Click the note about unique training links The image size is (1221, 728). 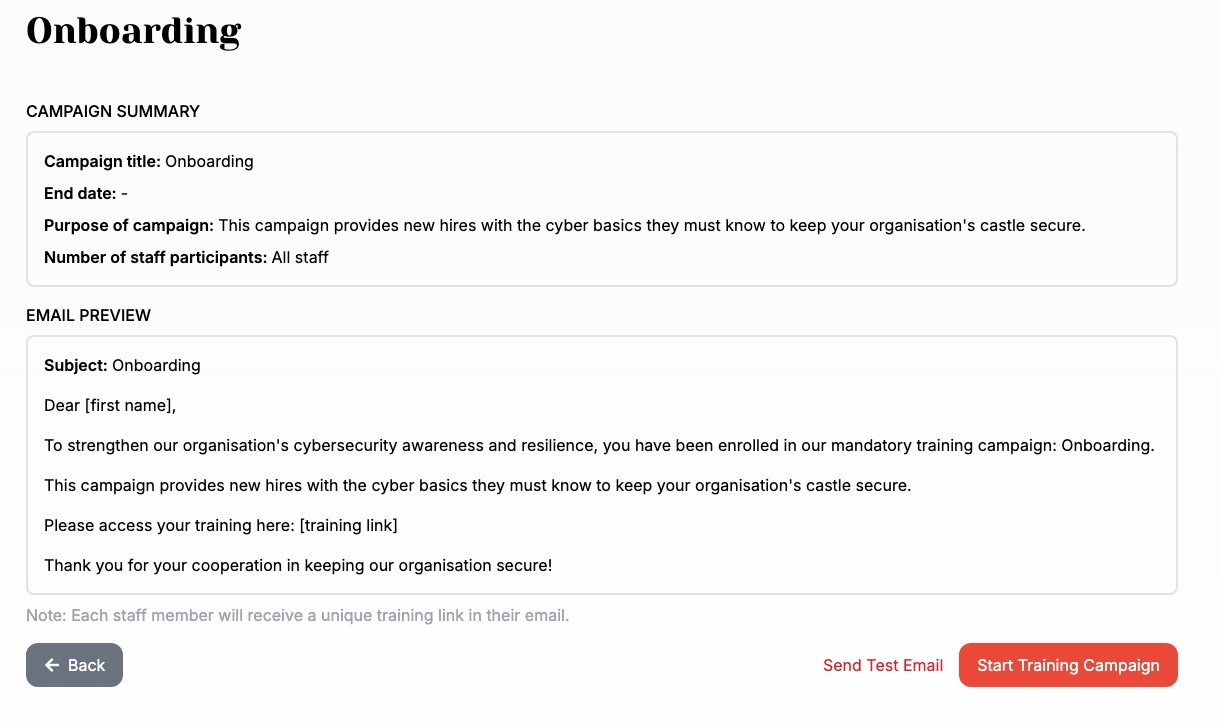tap(298, 615)
